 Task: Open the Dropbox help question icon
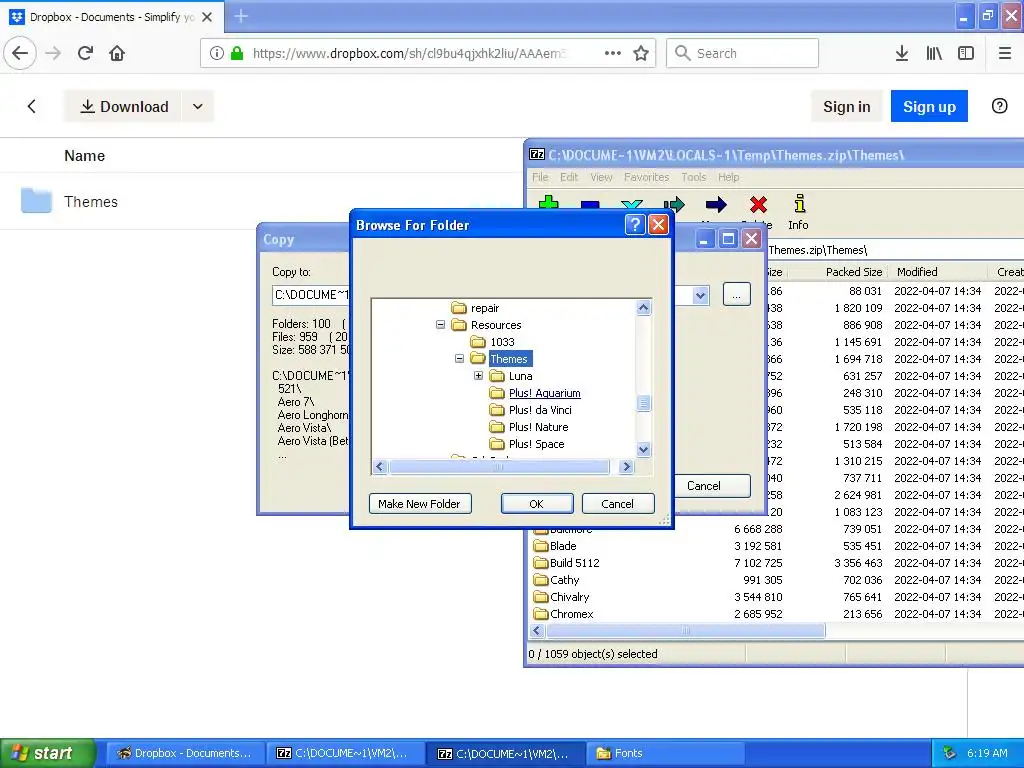tap(999, 106)
